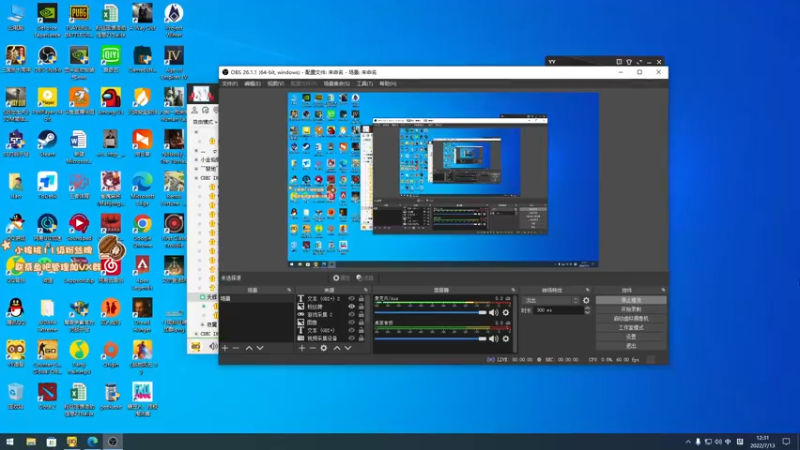800x450 pixels.
Task: Click the 退出 exit button in Controls
Action: 631,346
